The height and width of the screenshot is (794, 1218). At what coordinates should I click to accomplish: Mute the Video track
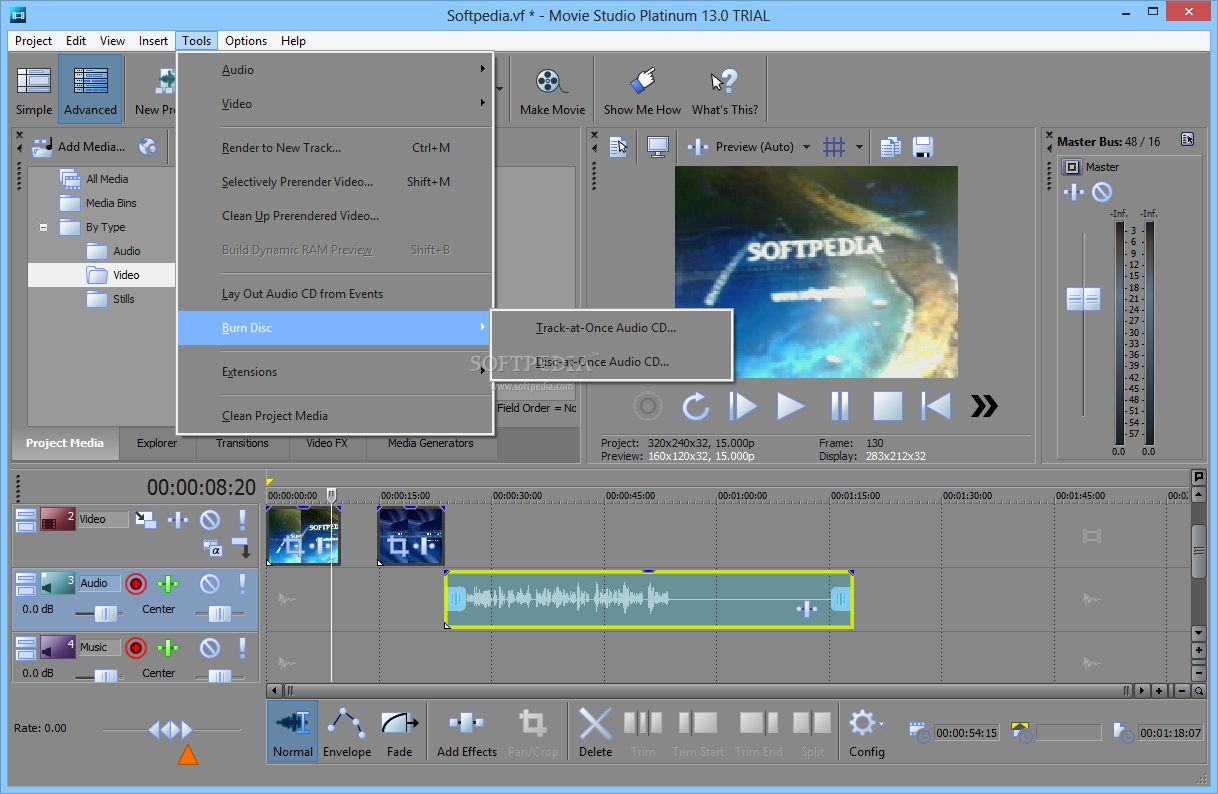(209, 520)
